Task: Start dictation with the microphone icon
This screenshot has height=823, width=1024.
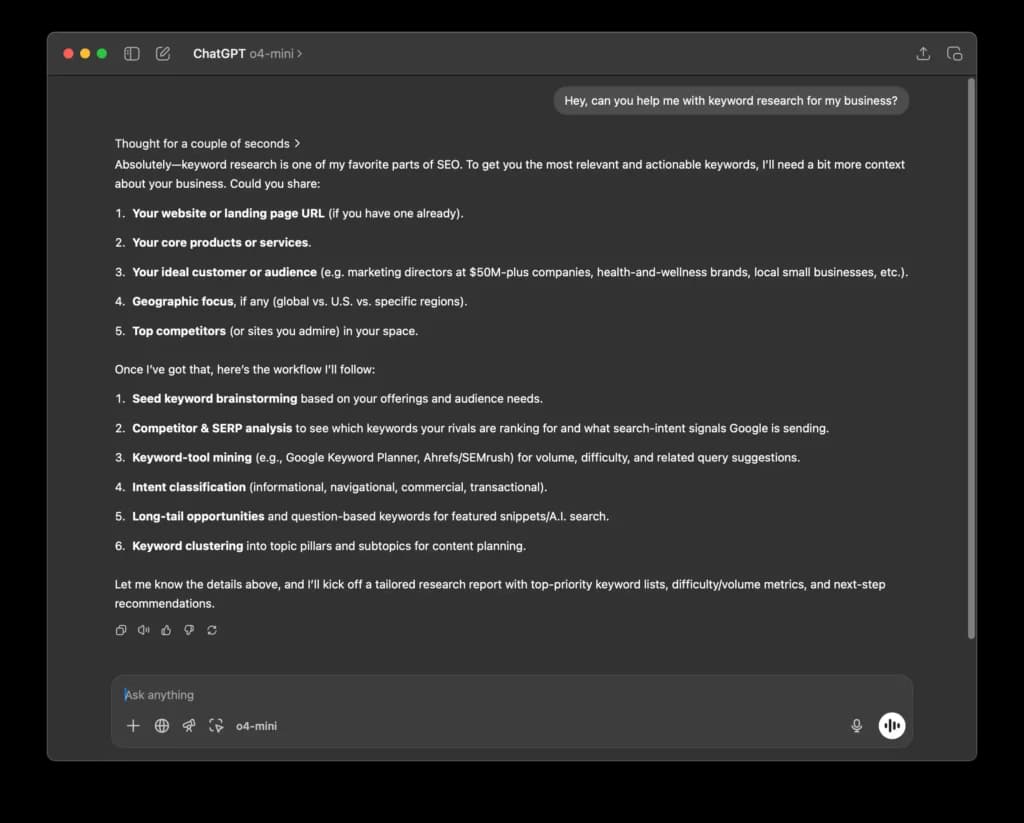Action: 857,726
